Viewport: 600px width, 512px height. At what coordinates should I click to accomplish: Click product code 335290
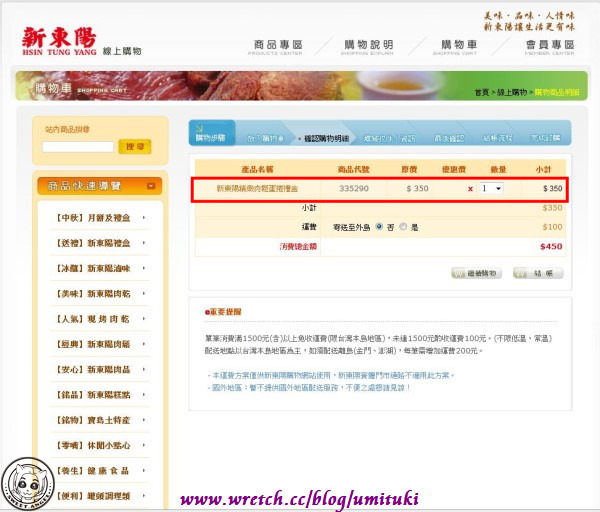[354, 188]
